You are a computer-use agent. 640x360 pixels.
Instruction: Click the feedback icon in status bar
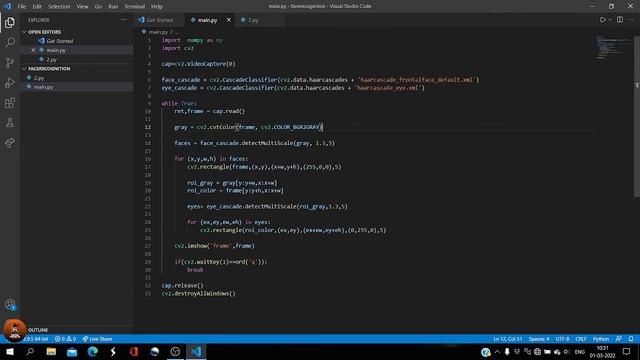click(619, 339)
